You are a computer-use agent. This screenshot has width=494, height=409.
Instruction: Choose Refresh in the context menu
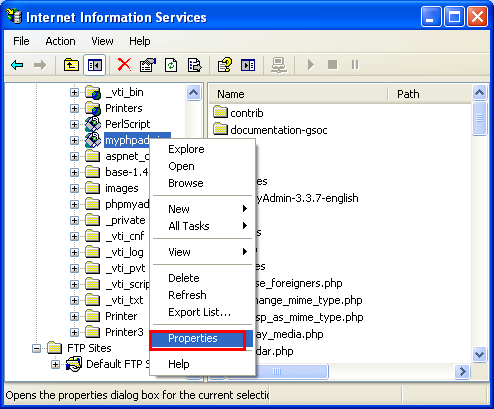tap(203, 295)
